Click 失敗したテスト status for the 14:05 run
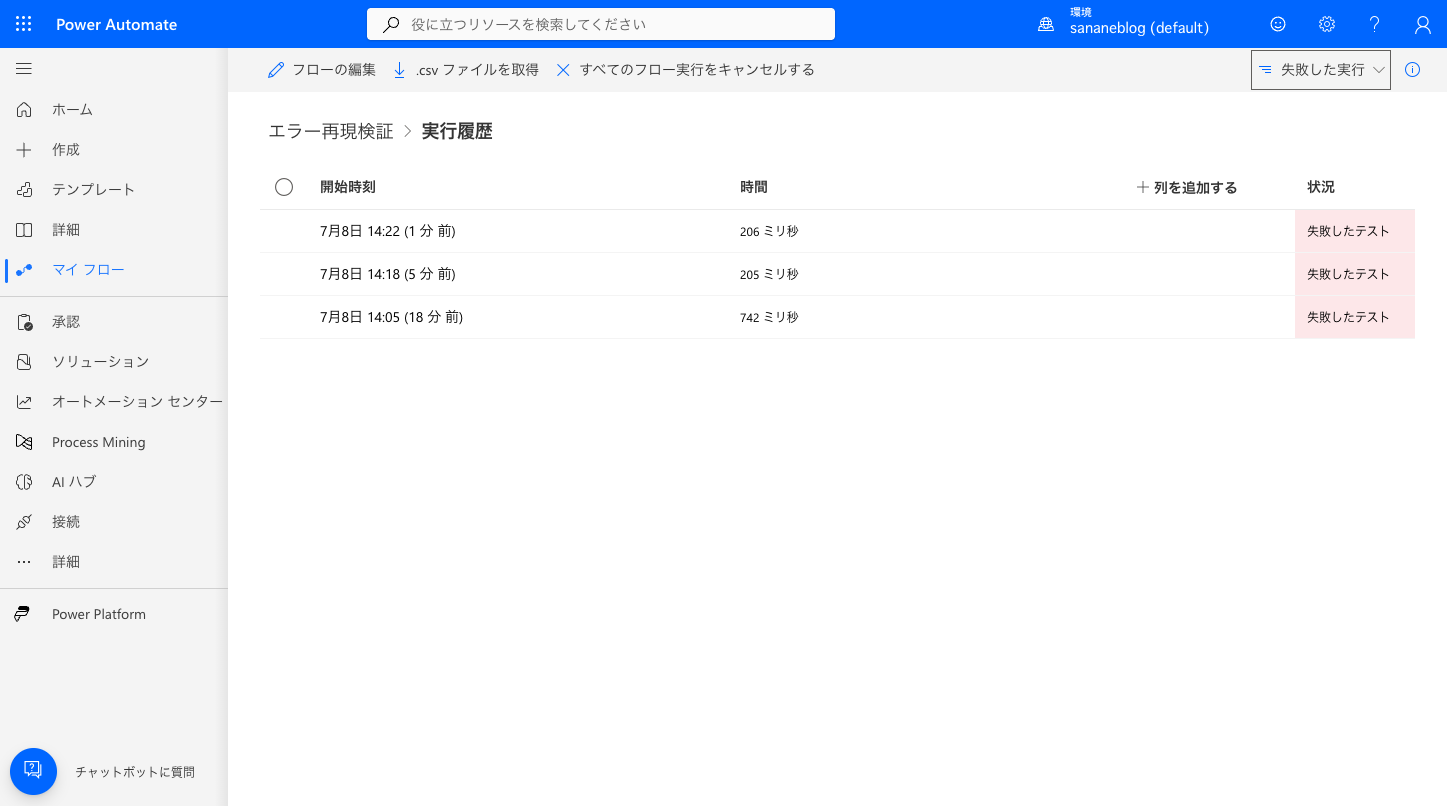 pos(1355,317)
